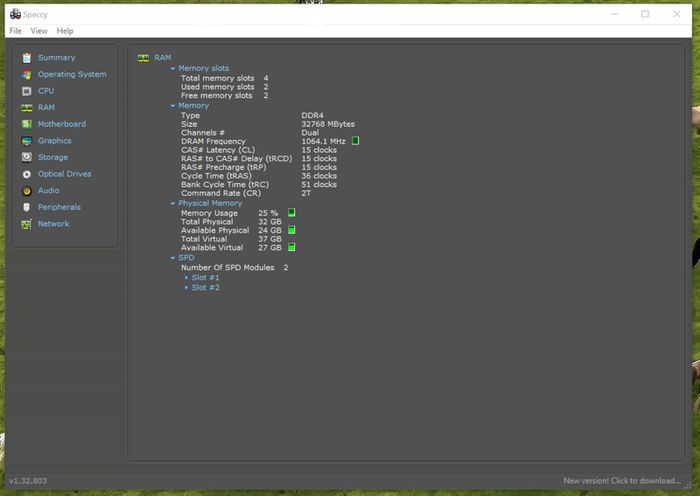The image size is (700, 496).
Task: Maximize the Speccy window
Action: click(645, 14)
